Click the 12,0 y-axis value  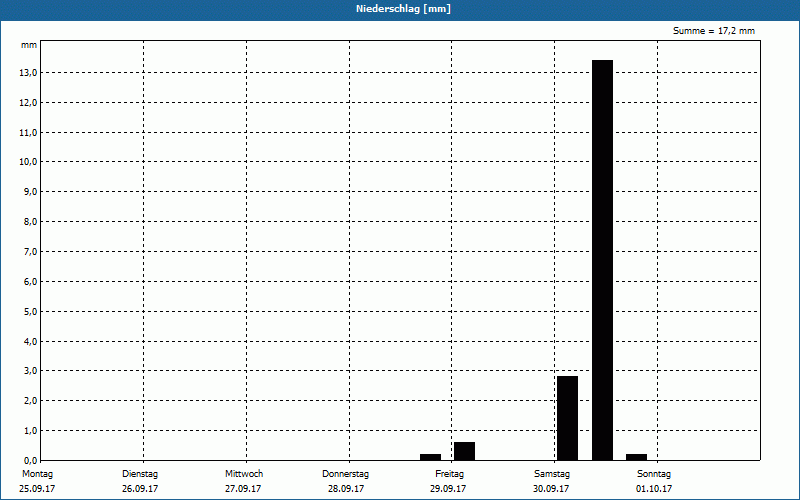tap(28, 103)
